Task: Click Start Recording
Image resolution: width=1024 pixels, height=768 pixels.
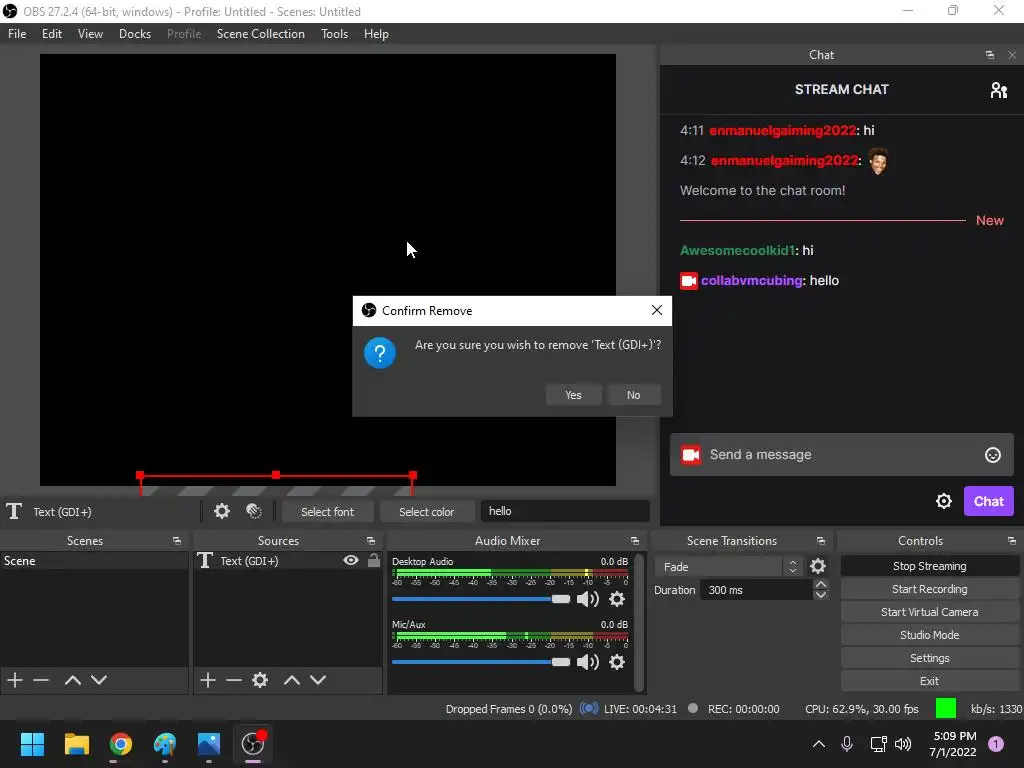Action: pos(929,589)
